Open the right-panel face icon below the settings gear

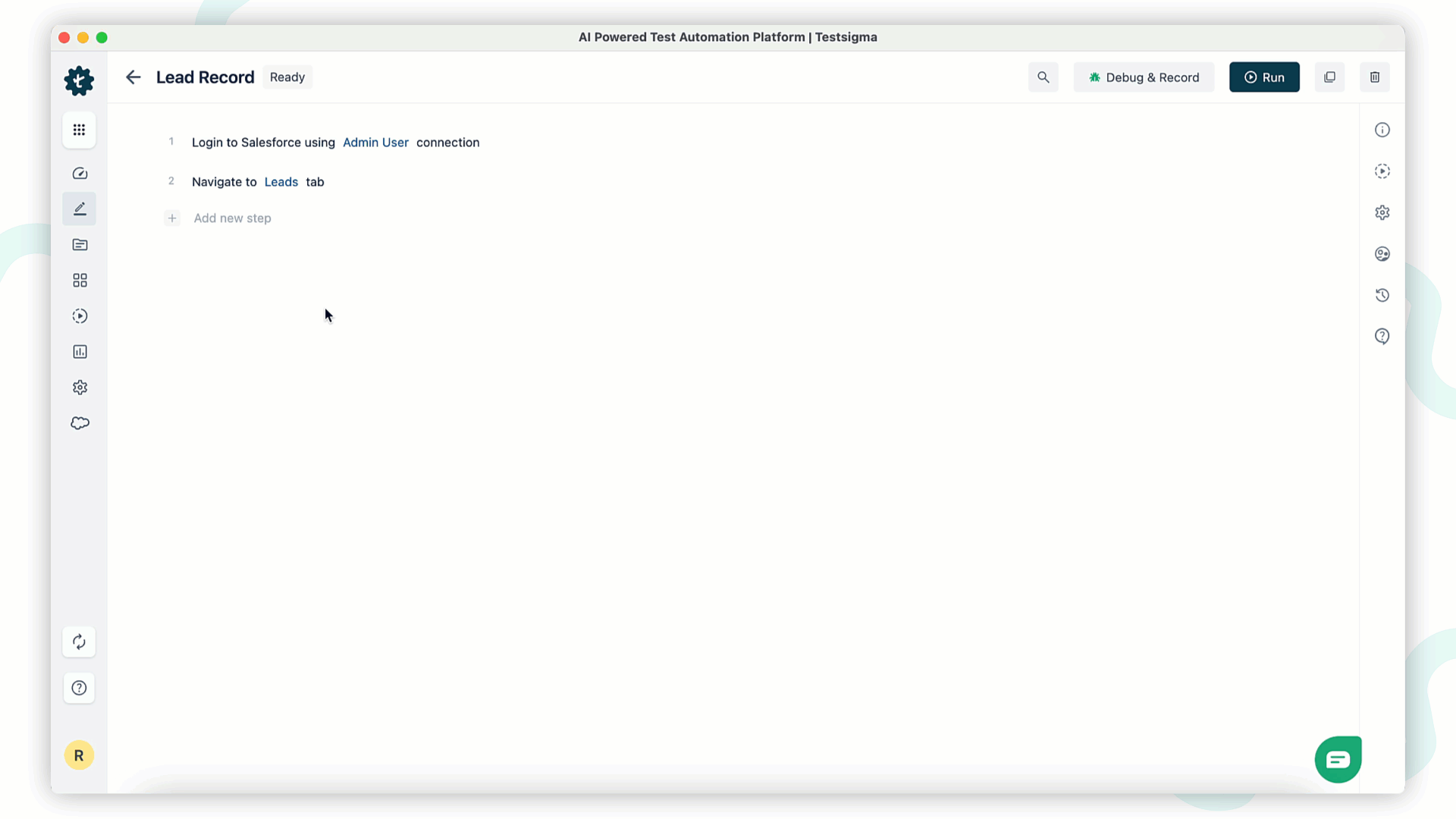(1382, 254)
